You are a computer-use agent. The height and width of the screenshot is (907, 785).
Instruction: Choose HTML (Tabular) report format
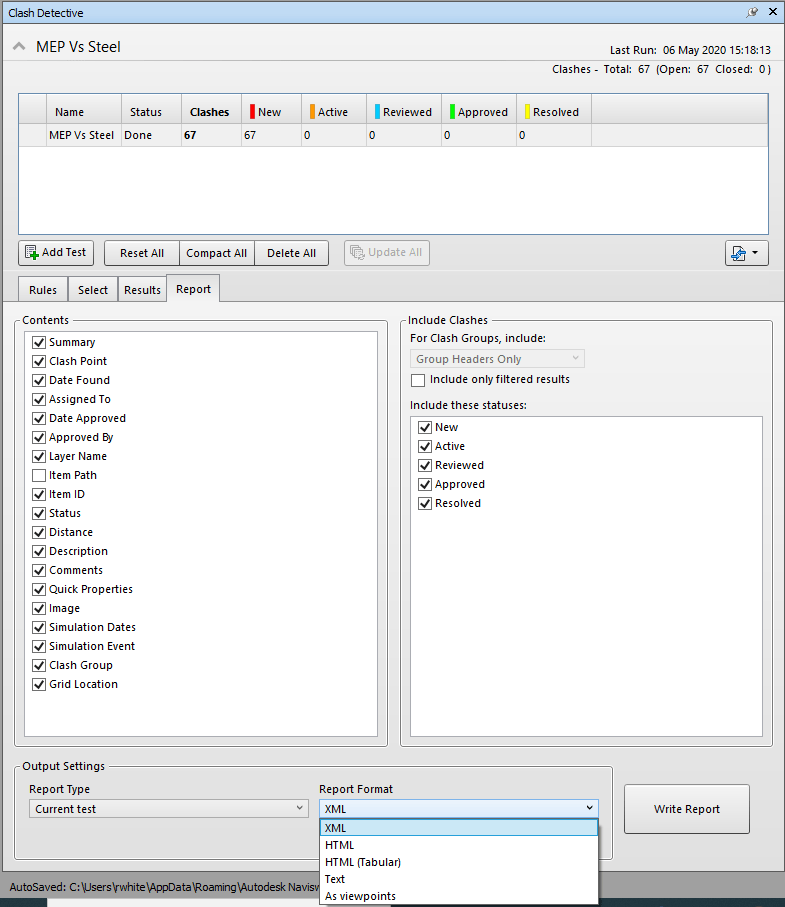(x=459, y=862)
